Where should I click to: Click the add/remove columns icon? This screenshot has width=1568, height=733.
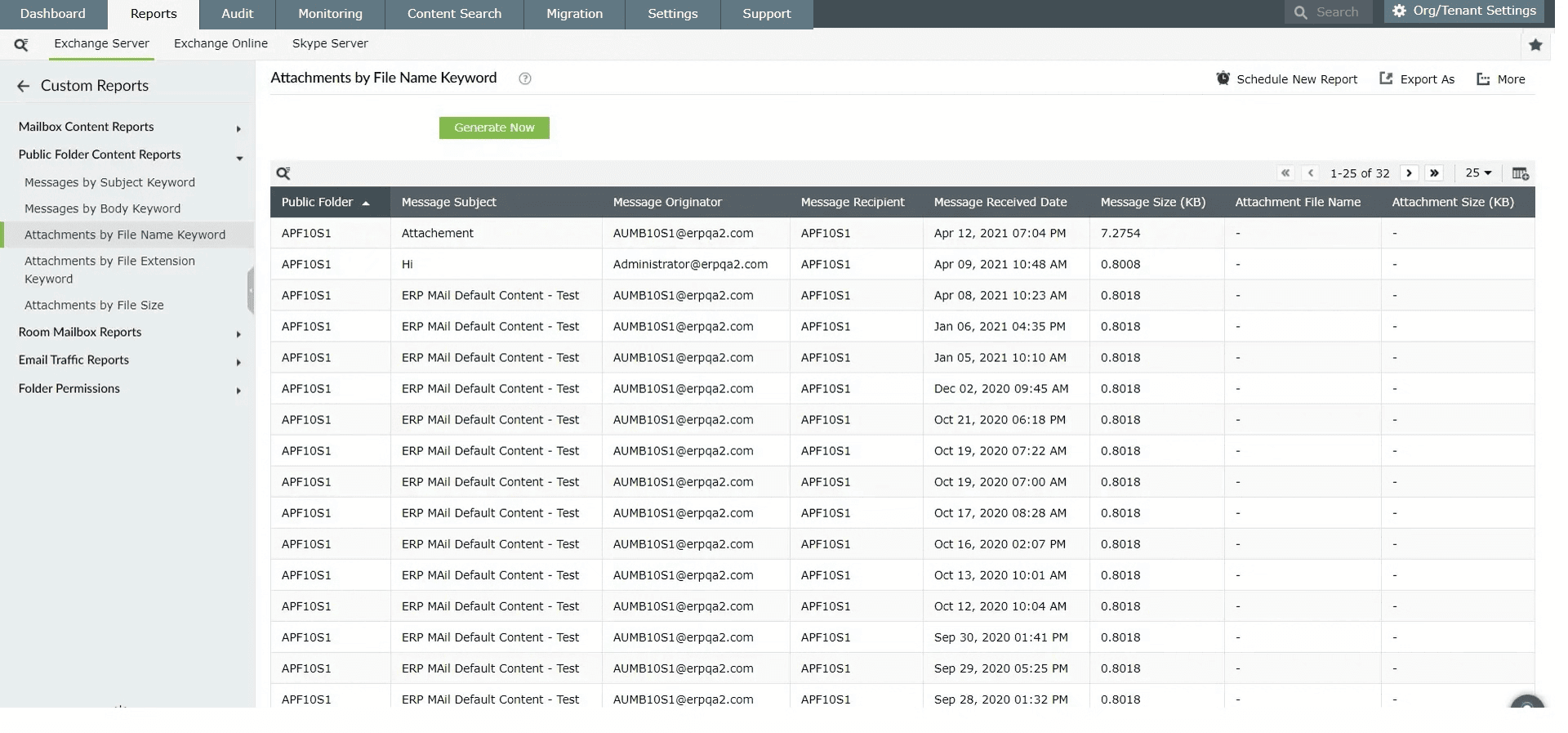[x=1520, y=173]
